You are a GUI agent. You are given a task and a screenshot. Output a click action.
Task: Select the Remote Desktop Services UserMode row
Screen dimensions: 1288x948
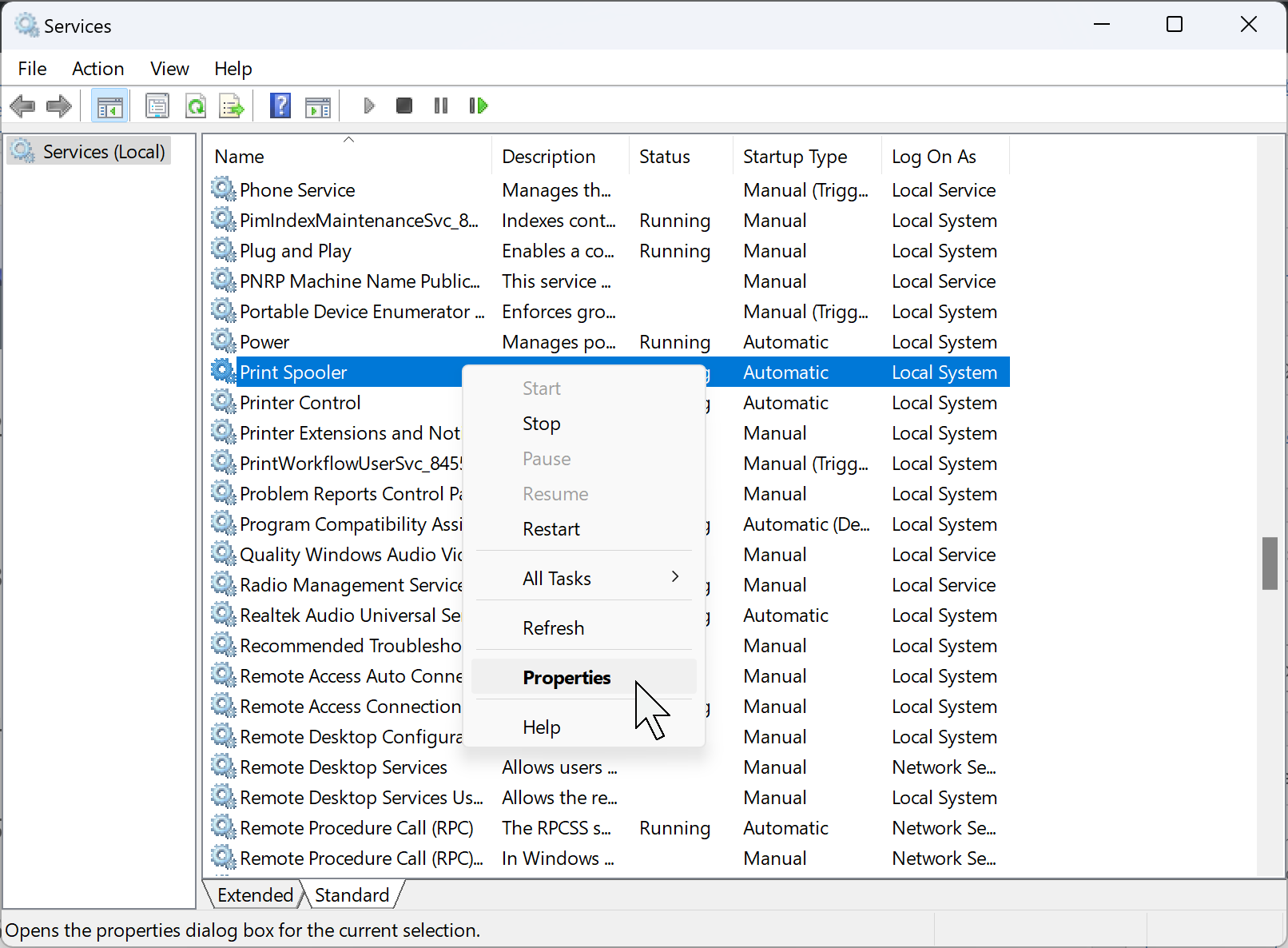point(608,797)
